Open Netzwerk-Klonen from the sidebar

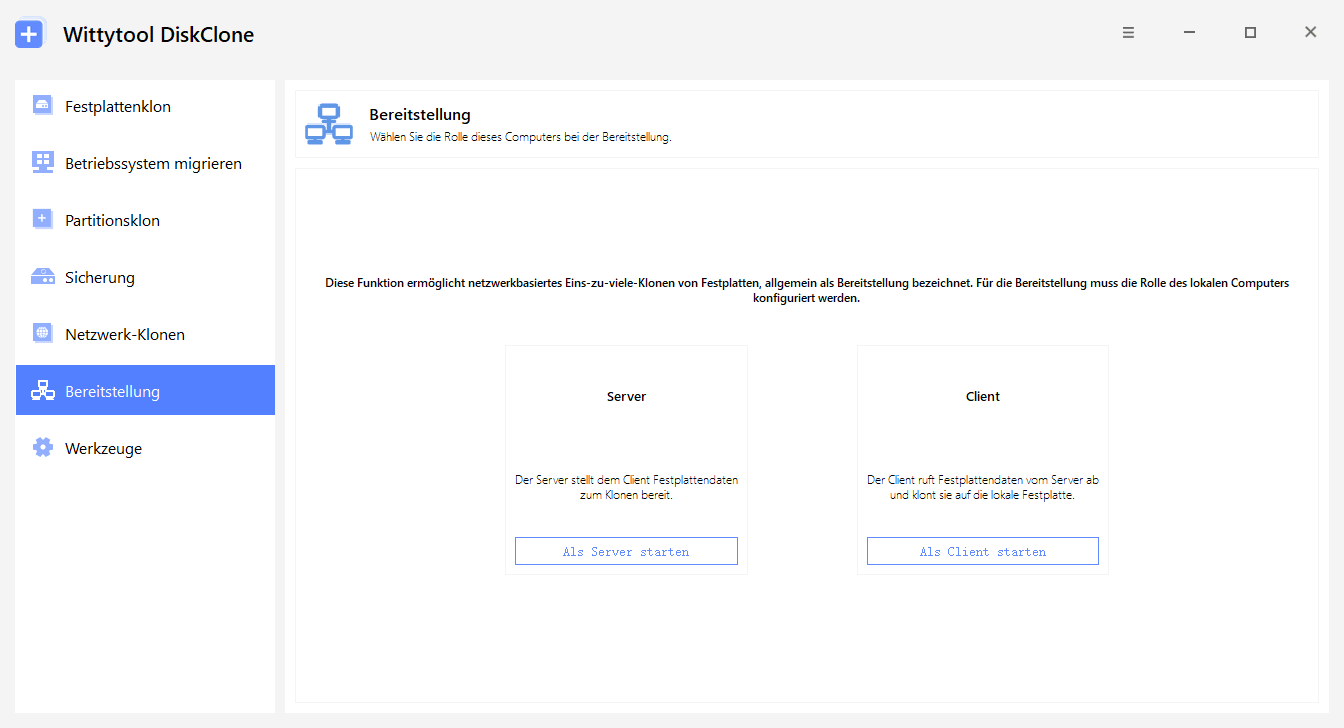tap(145, 335)
